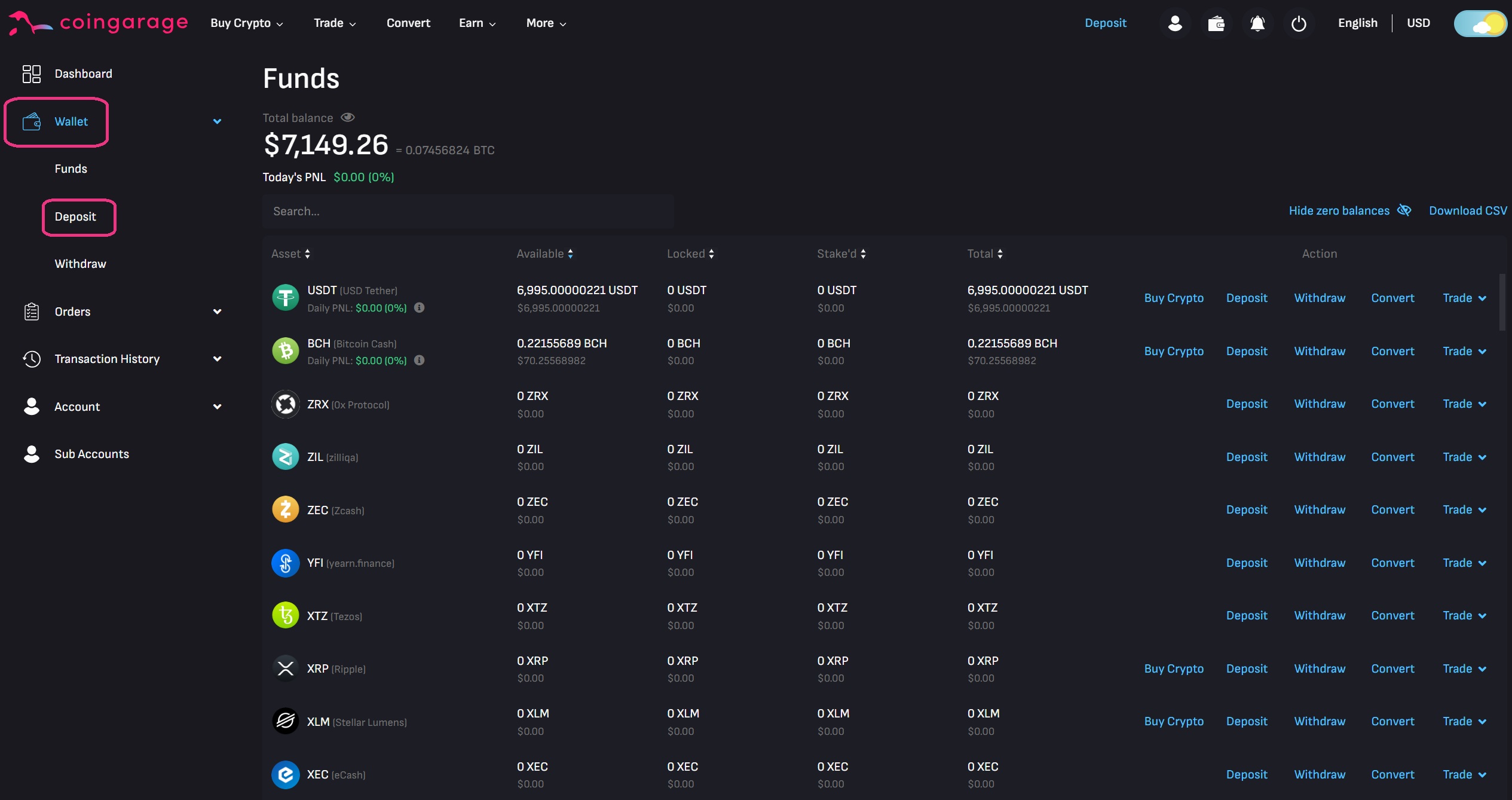Click the Dashboard grid icon
The image size is (1512, 800).
click(x=32, y=74)
